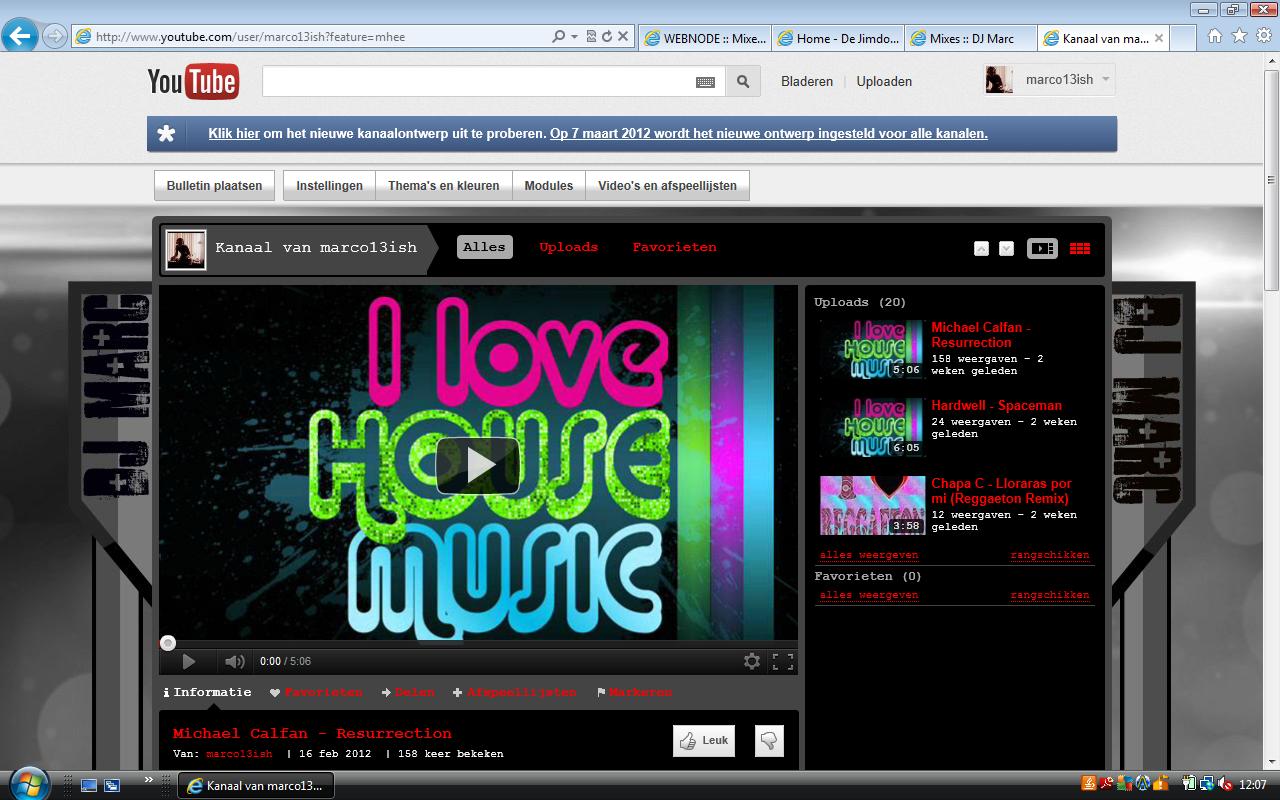
Task: Open Michael Calfan - Resurrection thumbnail in uploads
Action: (872, 349)
